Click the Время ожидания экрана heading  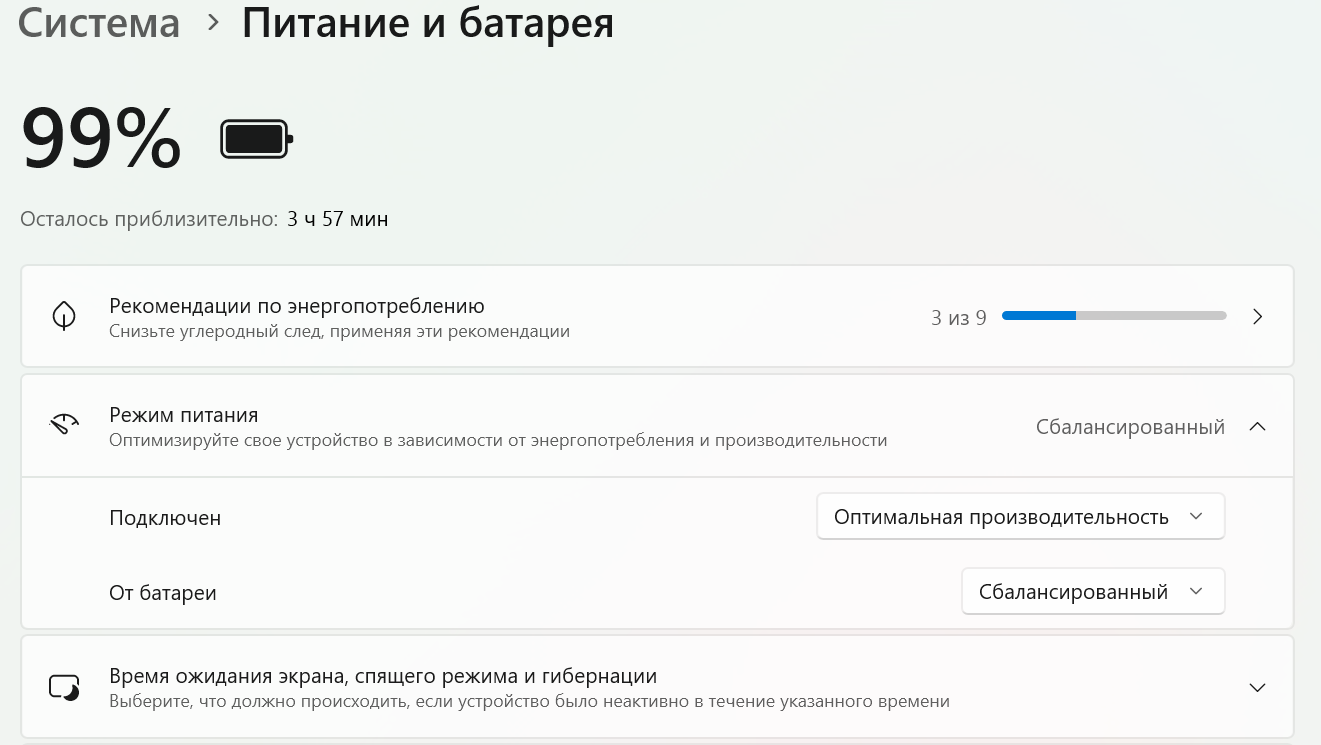(383, 676)
